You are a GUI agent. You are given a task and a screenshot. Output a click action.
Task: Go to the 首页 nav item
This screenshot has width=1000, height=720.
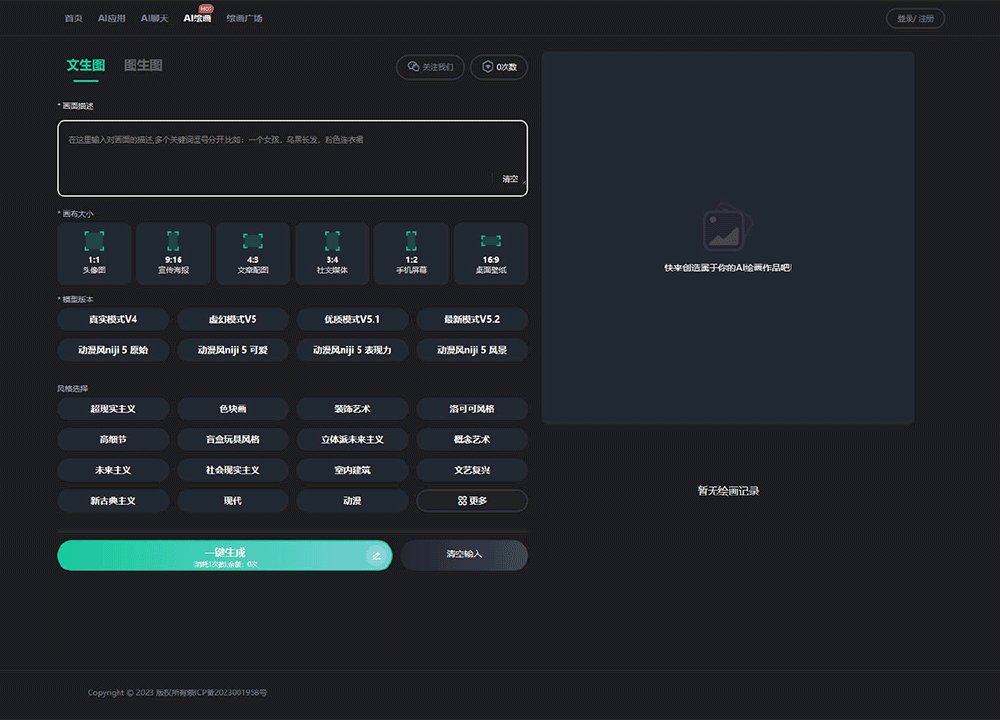click(x=73, y=18)
